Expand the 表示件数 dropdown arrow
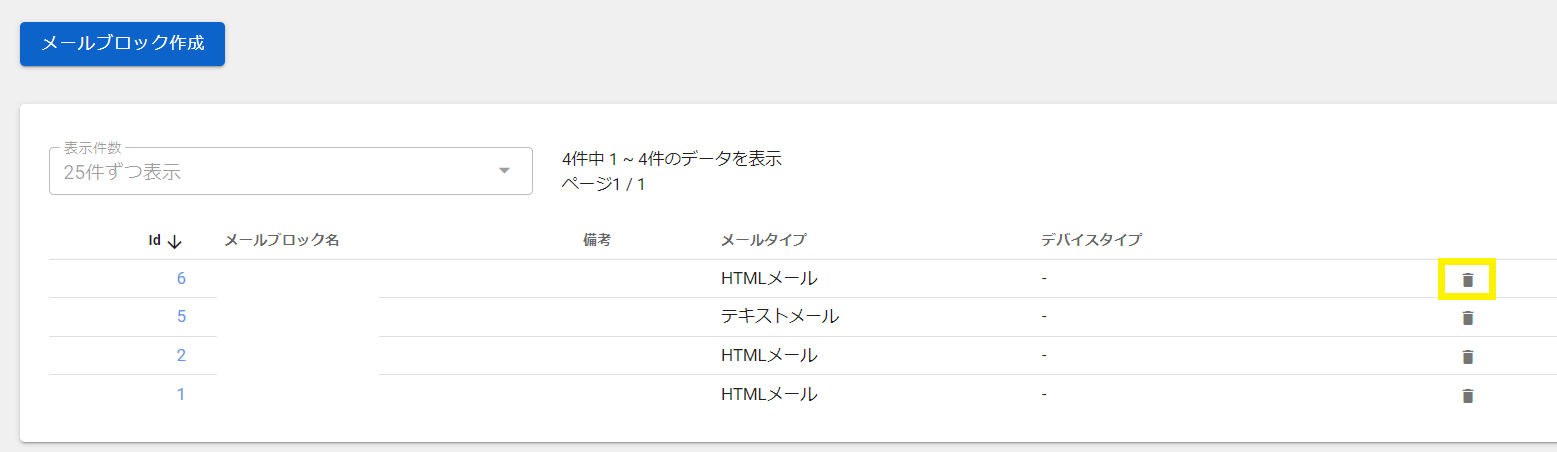Image resolution: width=1557 pixels, height=452 pixels. 504,171
